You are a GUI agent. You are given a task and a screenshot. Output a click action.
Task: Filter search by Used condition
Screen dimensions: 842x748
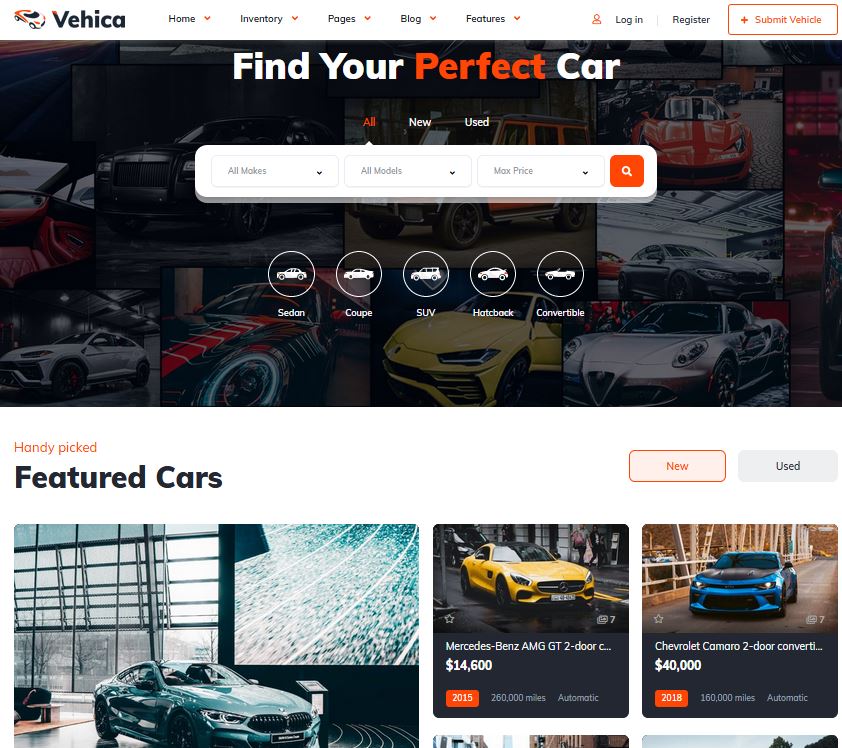click(x=477, y=122)
